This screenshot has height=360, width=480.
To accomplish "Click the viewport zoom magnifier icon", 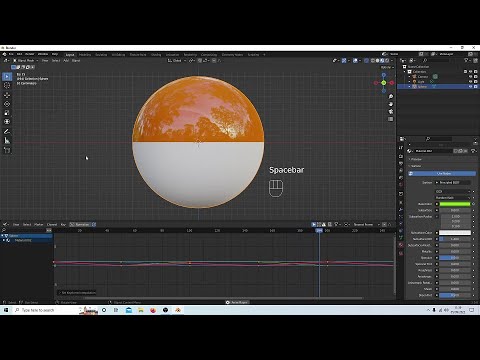I will tap(391, 96).
